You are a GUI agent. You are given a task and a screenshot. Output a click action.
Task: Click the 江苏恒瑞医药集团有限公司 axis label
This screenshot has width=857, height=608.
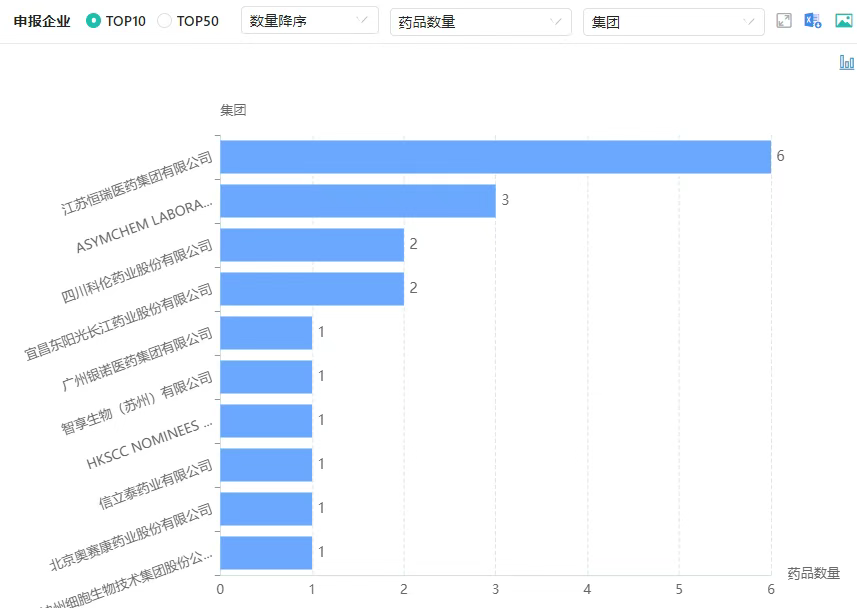tap(137, 183)
